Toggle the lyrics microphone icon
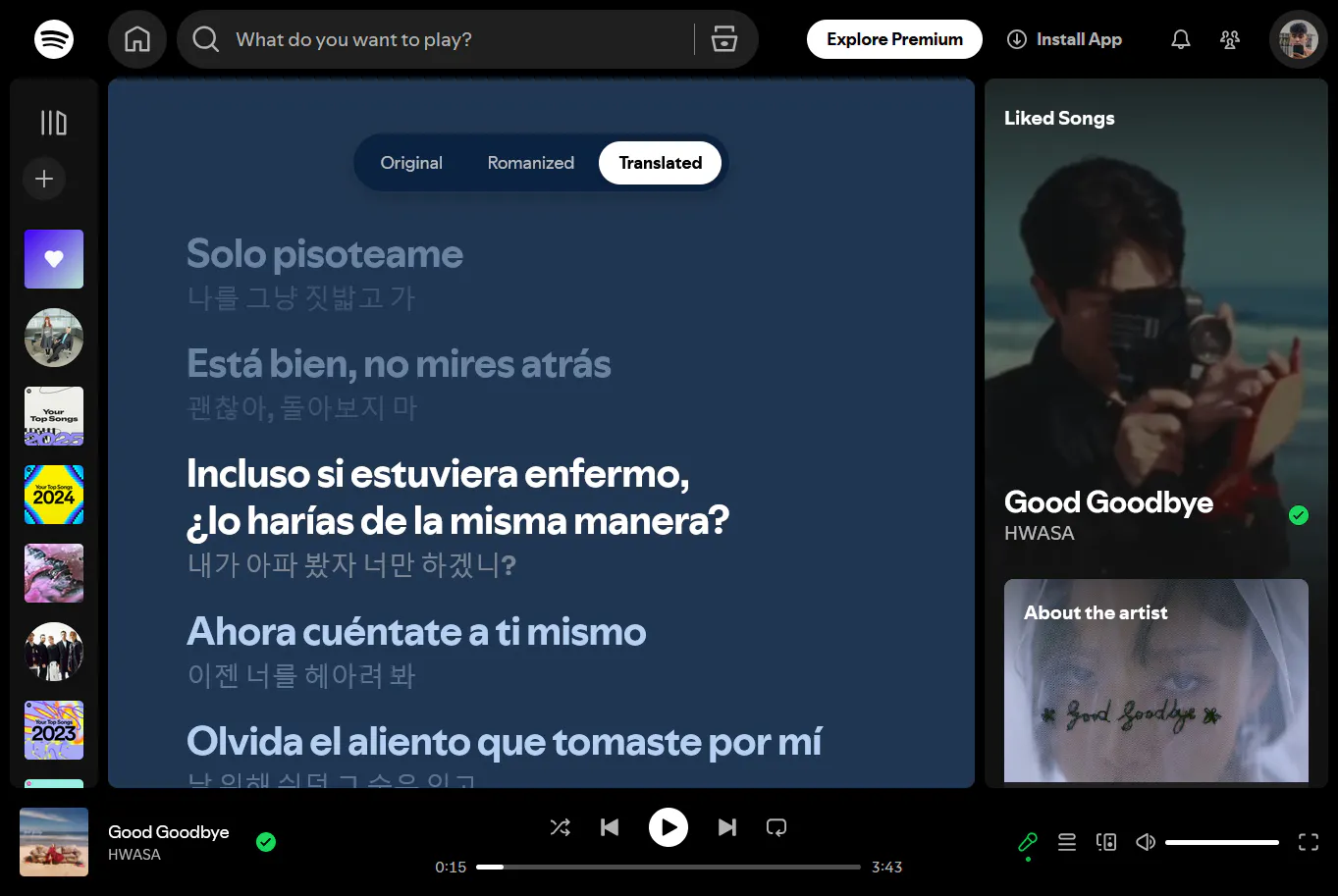 point(1028,842)
